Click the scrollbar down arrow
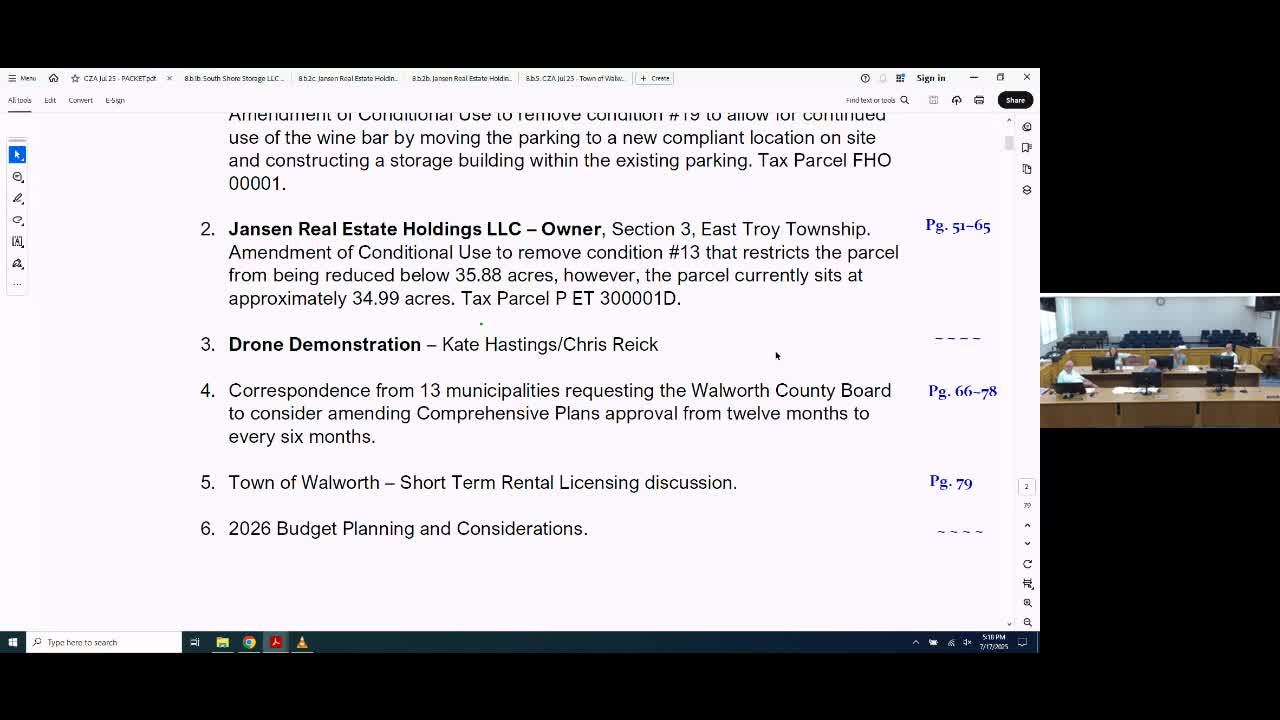 click(x=1008, y=624)
